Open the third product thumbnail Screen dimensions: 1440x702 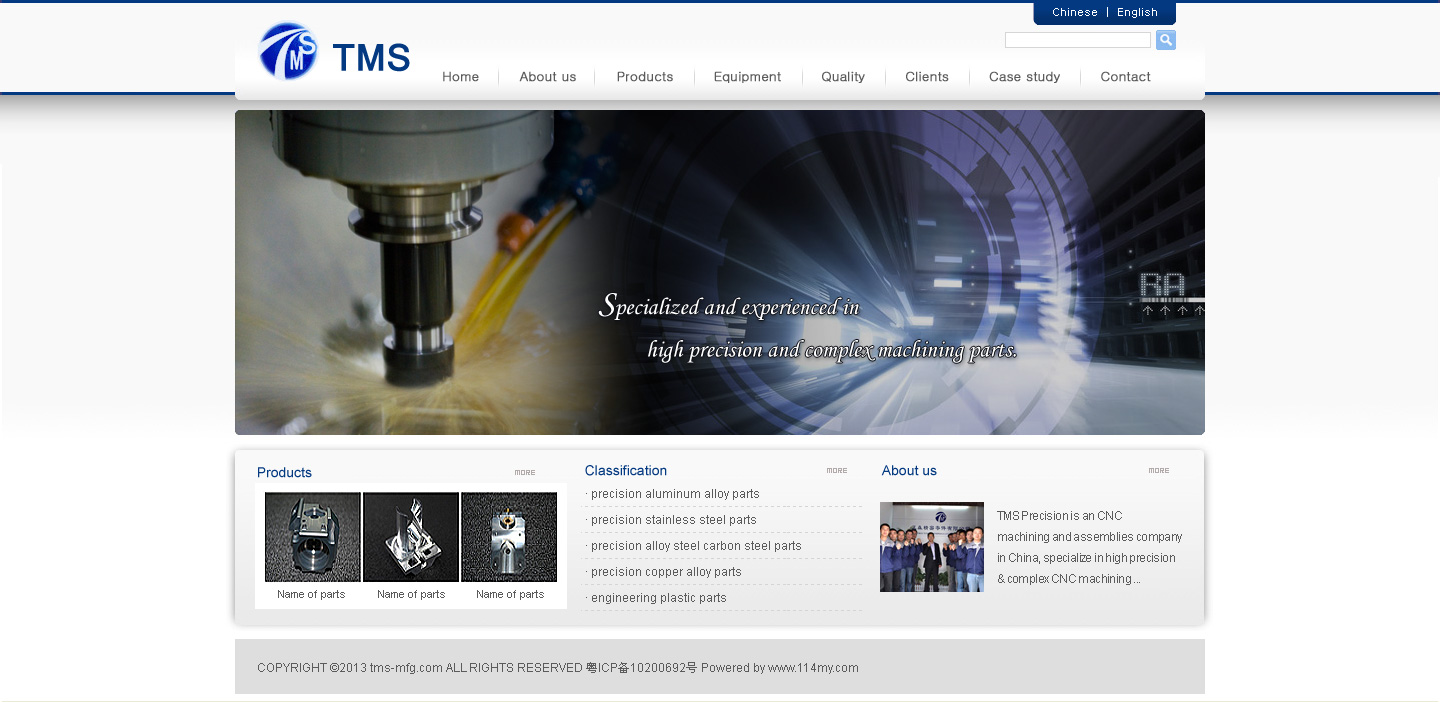[509, 537]
